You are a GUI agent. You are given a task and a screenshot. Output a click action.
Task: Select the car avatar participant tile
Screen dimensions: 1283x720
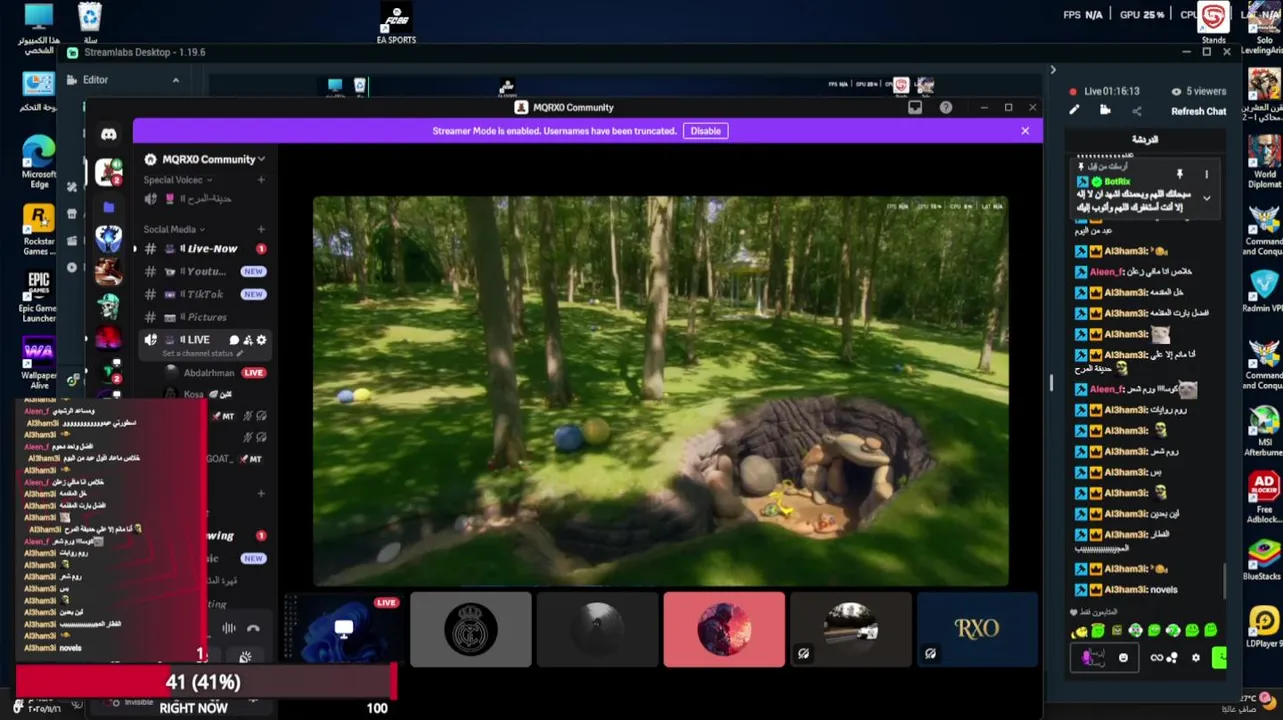tap(851, 629)
